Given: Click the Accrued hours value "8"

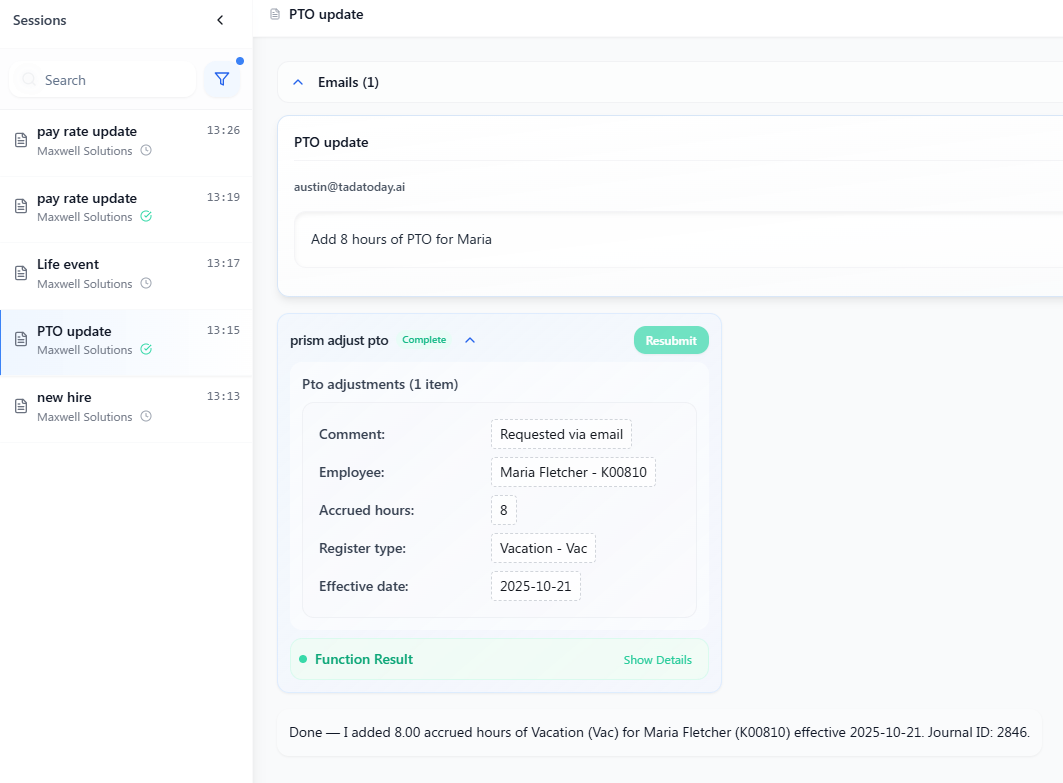Looking at the screenshot, I should tap(504, 510).
